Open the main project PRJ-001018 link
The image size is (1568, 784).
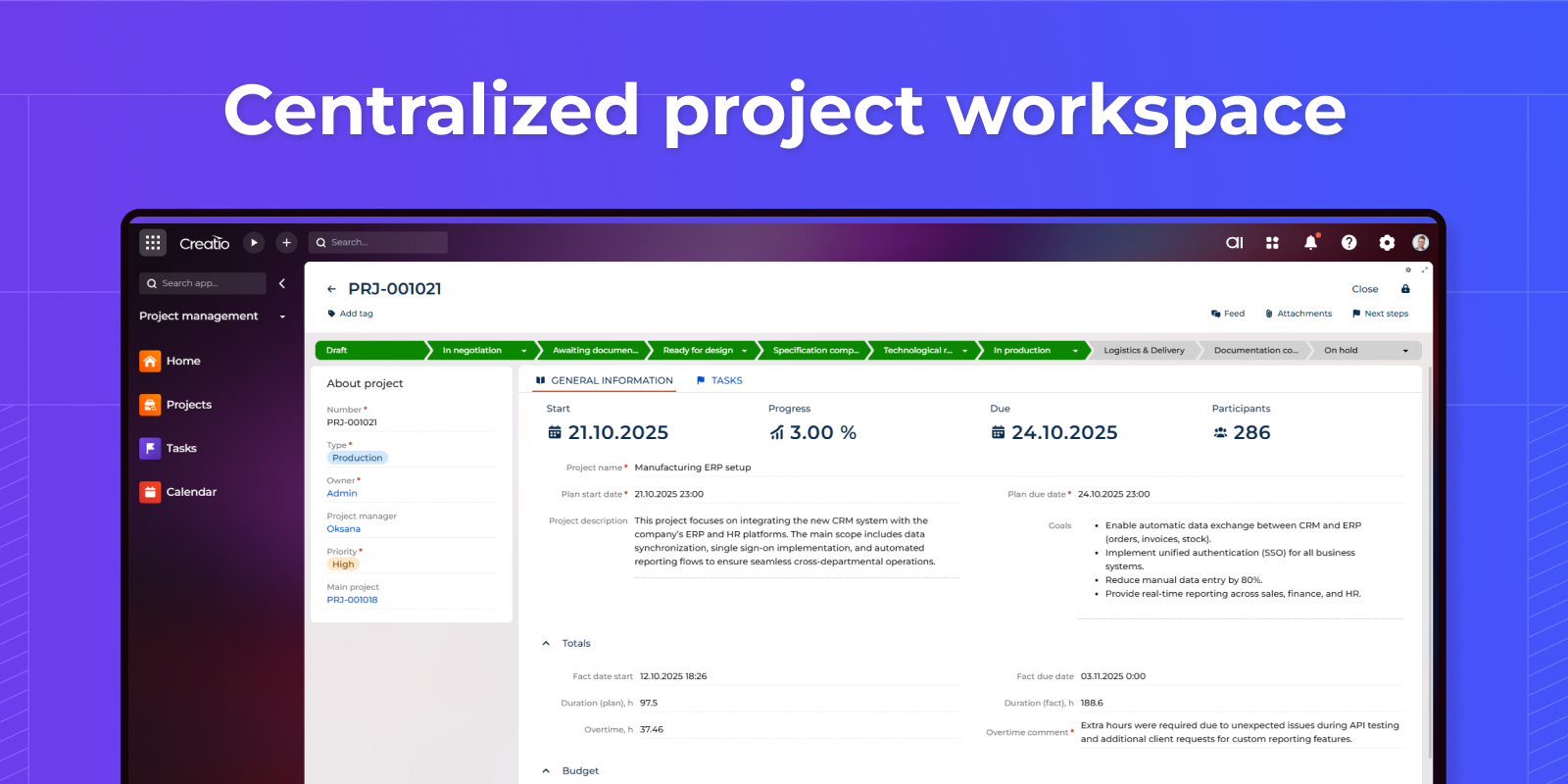click(352, 600)
